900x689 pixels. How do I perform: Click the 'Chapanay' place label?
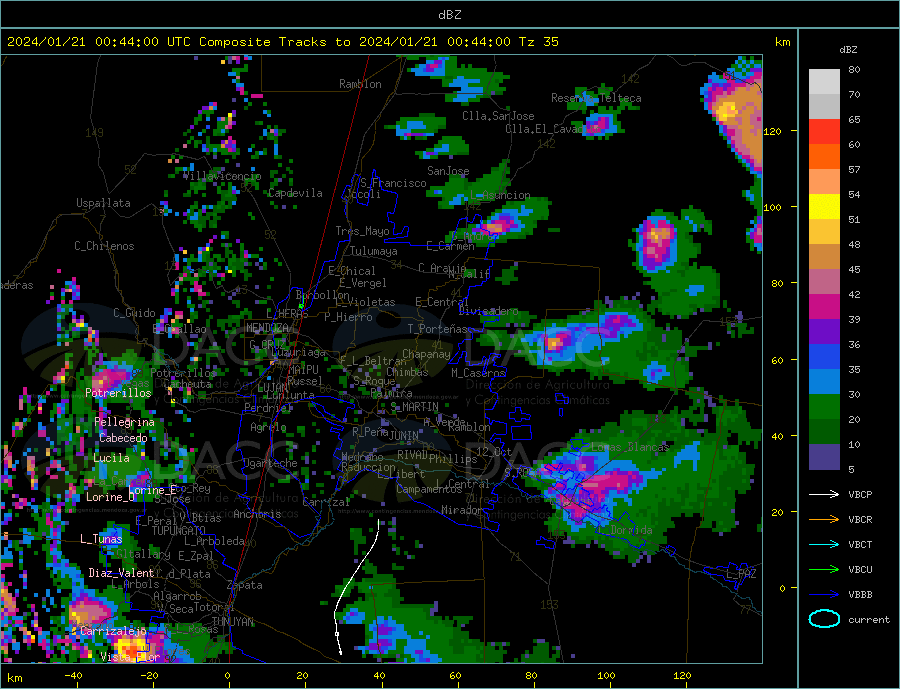(x=426, y=354)
